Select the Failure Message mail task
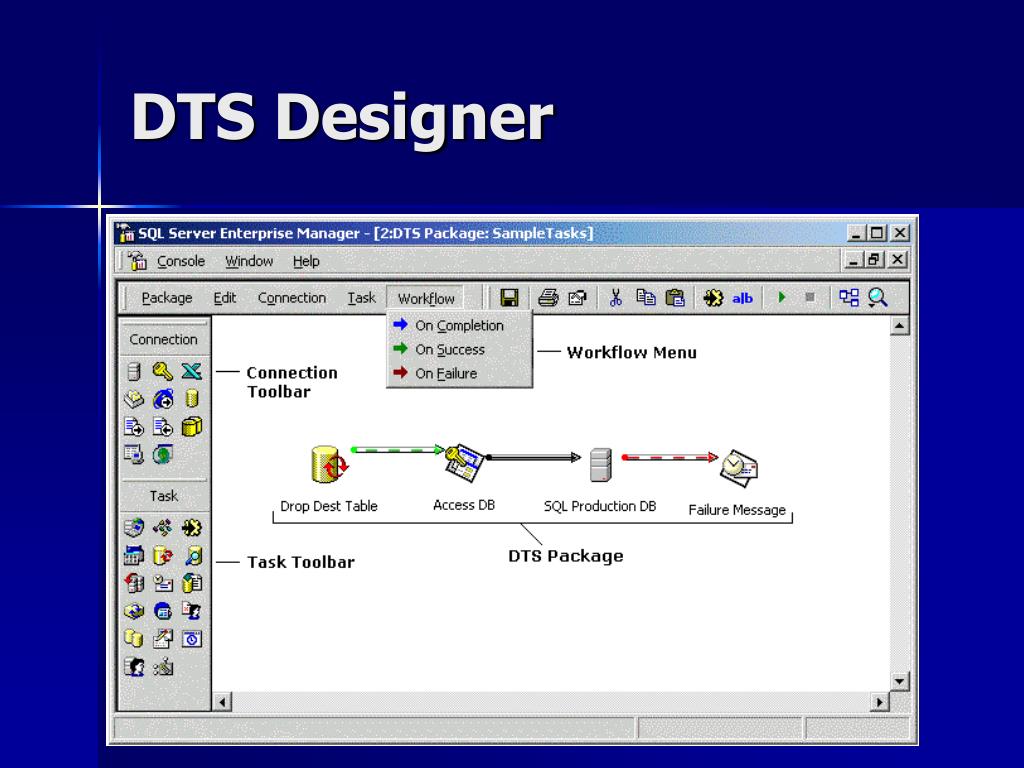The width and height of the screenshot is (1024, 768). pyautogui.click(x=738, y=468)
